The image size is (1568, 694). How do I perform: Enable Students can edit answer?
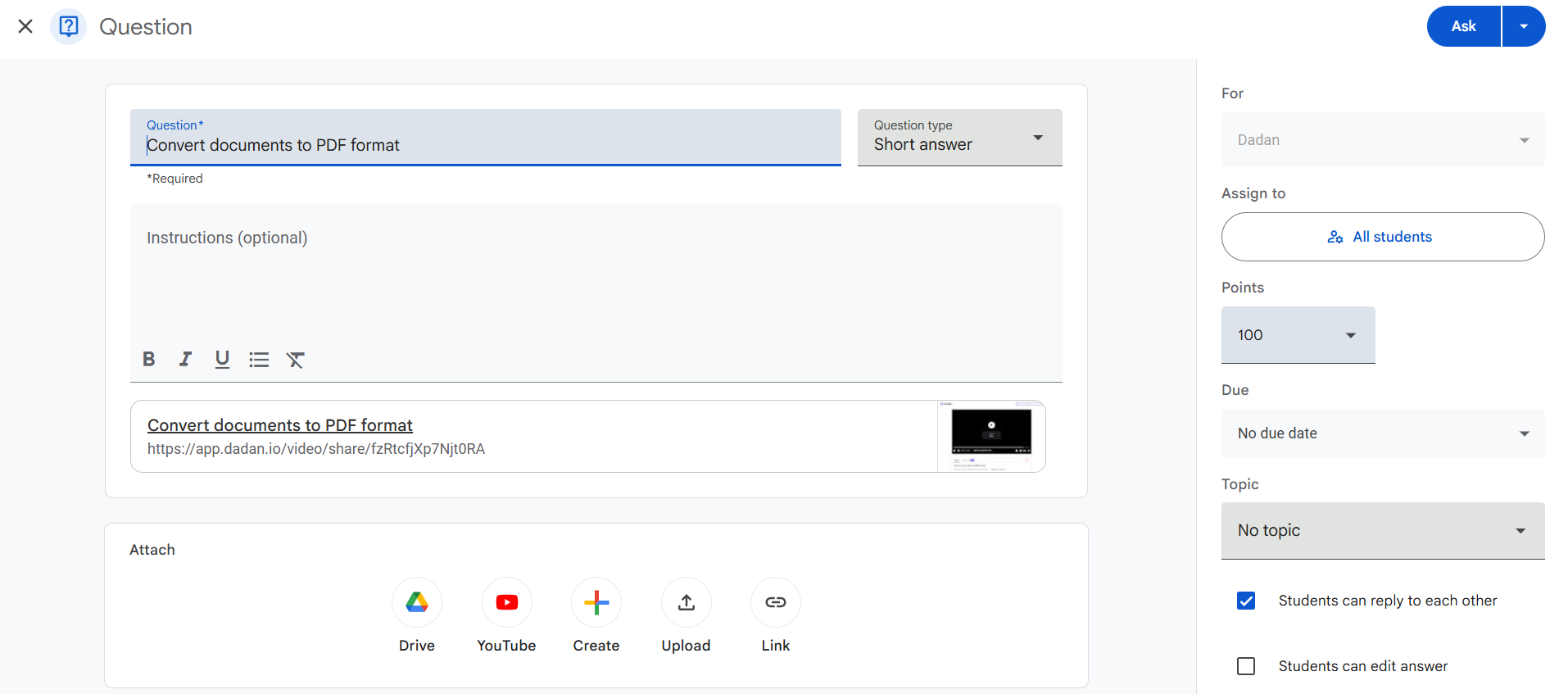1246,666
